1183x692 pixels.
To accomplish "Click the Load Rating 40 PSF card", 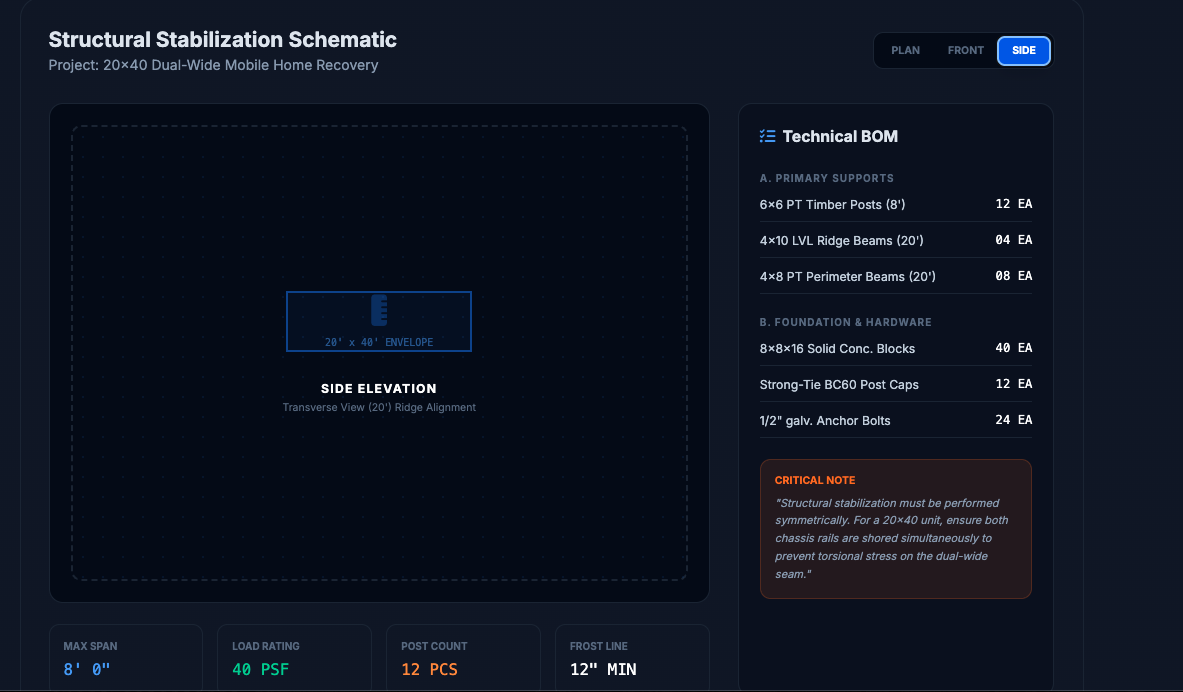I will [294, 658].
